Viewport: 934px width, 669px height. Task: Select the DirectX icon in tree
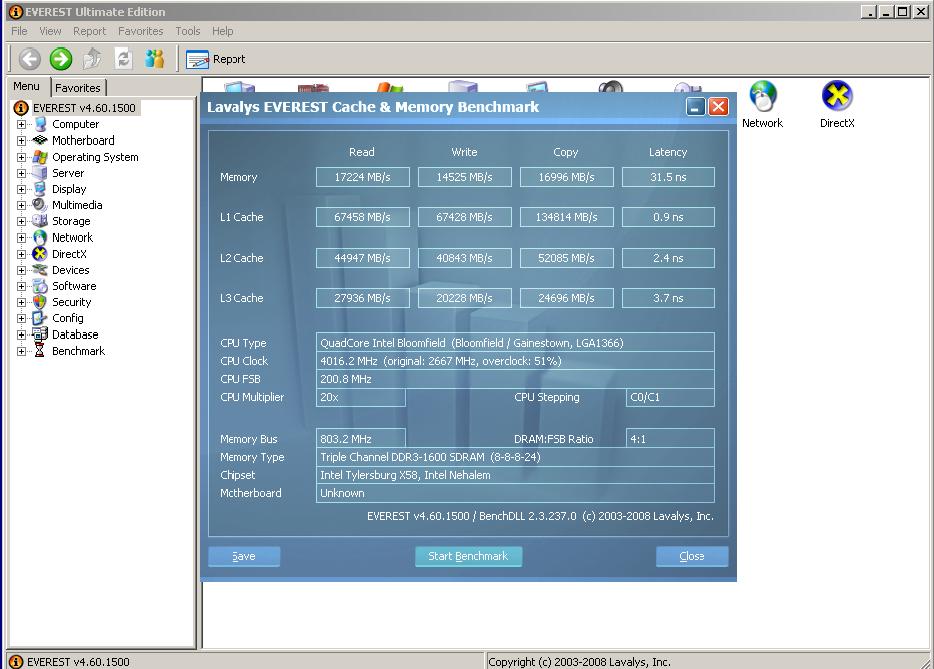point(40,254)
